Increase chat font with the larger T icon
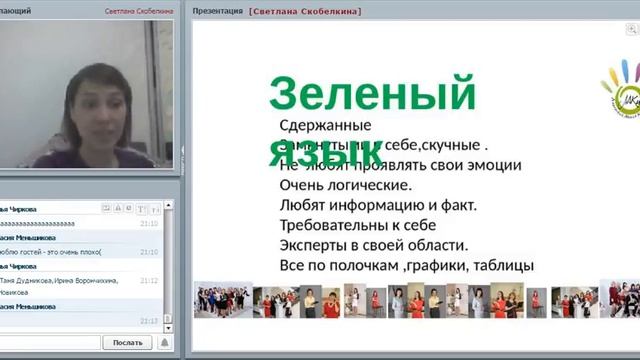The width and height of the screenshot is (640, 360). coord(141,209)
